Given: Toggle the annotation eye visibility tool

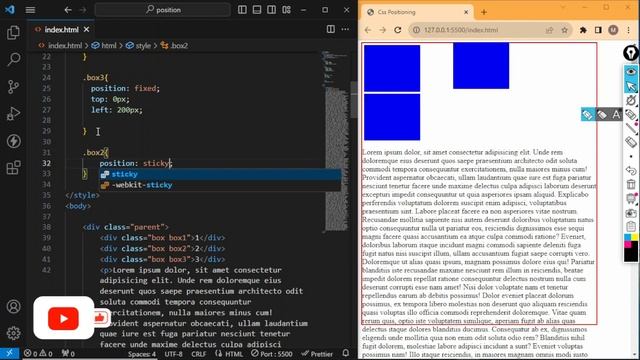Looking at the screenshot, I should (x=631, y=72).
